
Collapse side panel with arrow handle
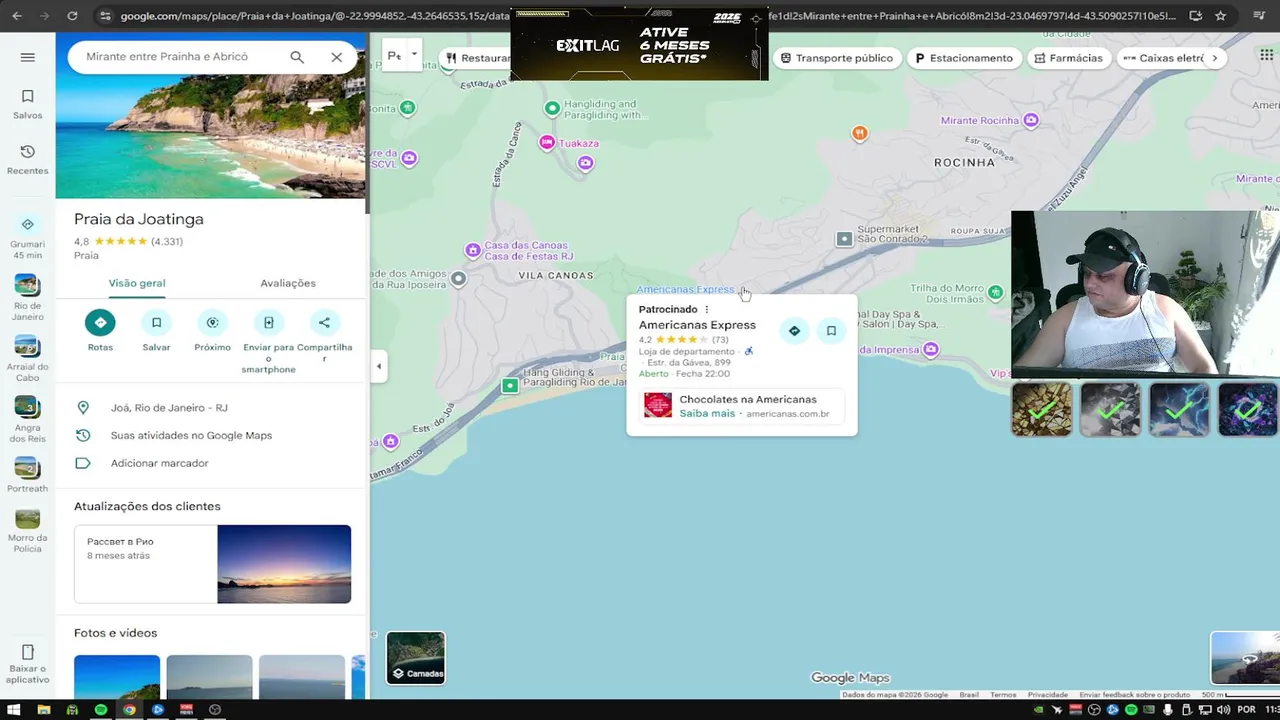[379, 367]
